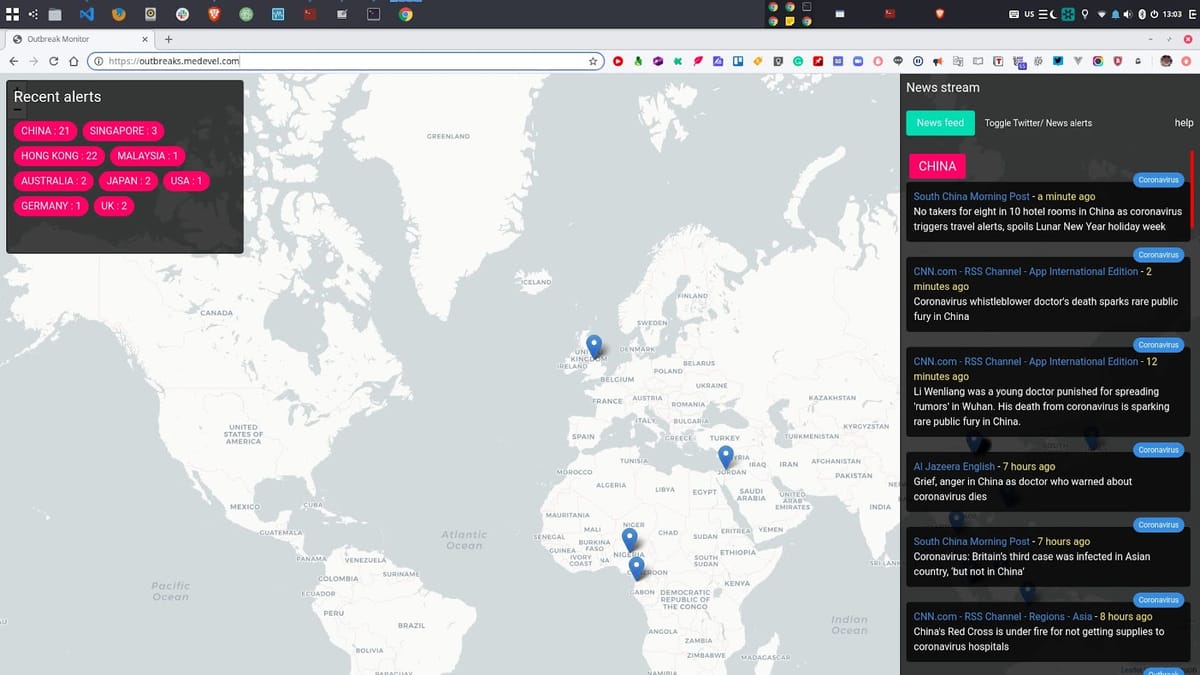Go back in browser history
The image size is (1200, 675).
(14, 61)
